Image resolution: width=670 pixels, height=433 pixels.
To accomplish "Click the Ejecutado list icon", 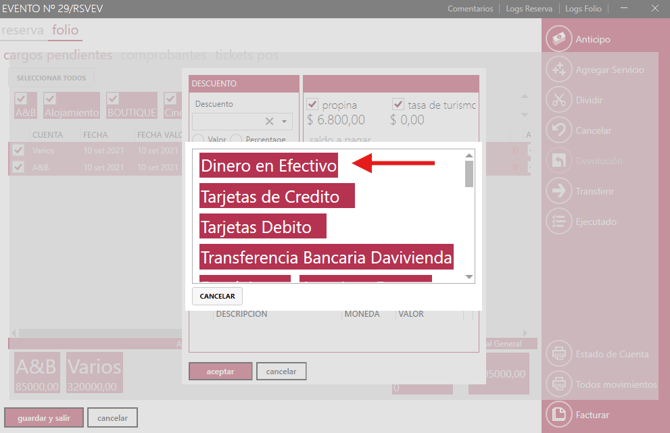I will [558, 221].
